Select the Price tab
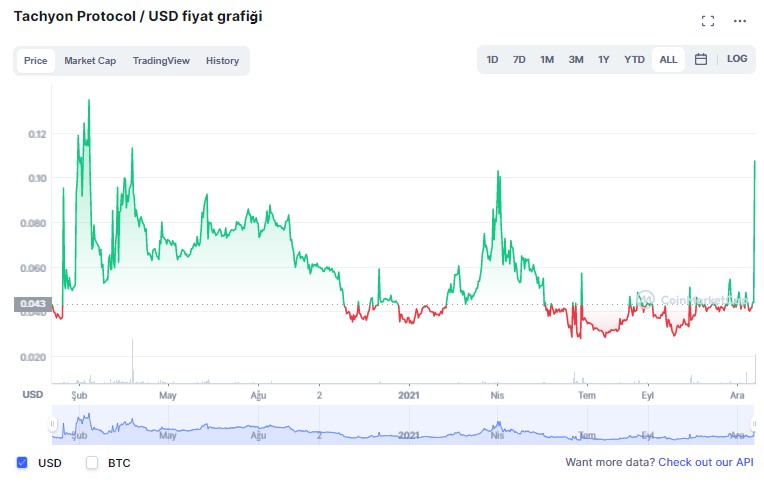 pos(36,61)
